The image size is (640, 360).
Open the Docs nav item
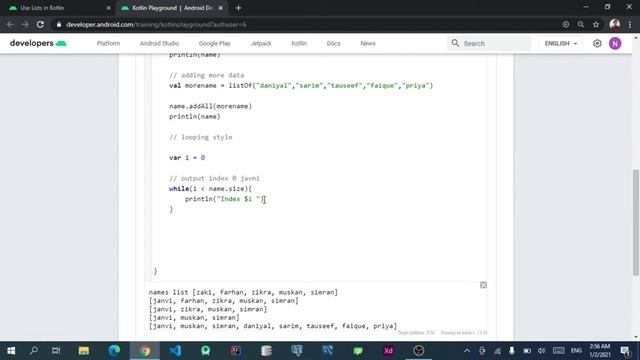tap(333, 43)
